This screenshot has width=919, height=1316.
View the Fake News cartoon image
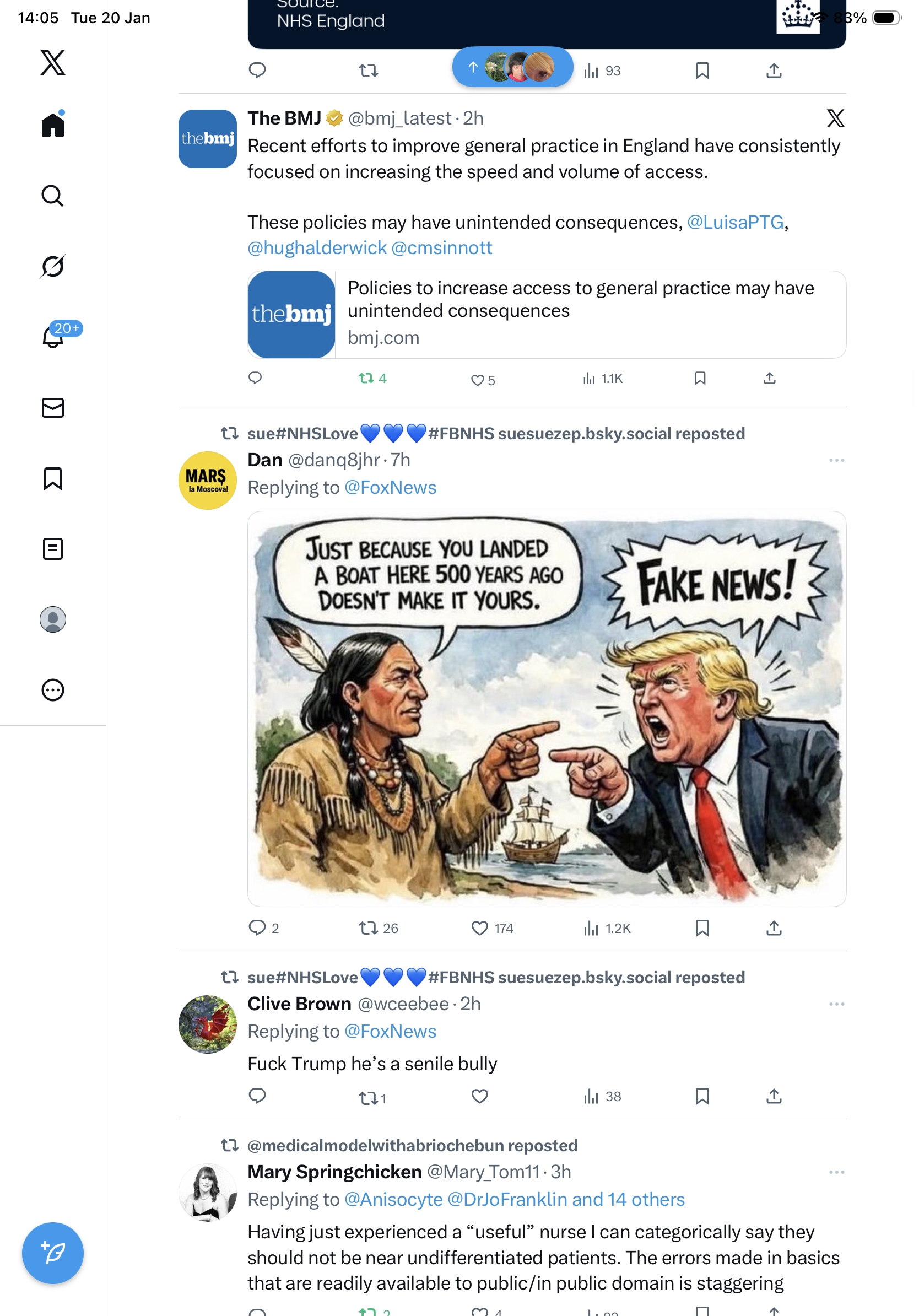pos(547,709)
